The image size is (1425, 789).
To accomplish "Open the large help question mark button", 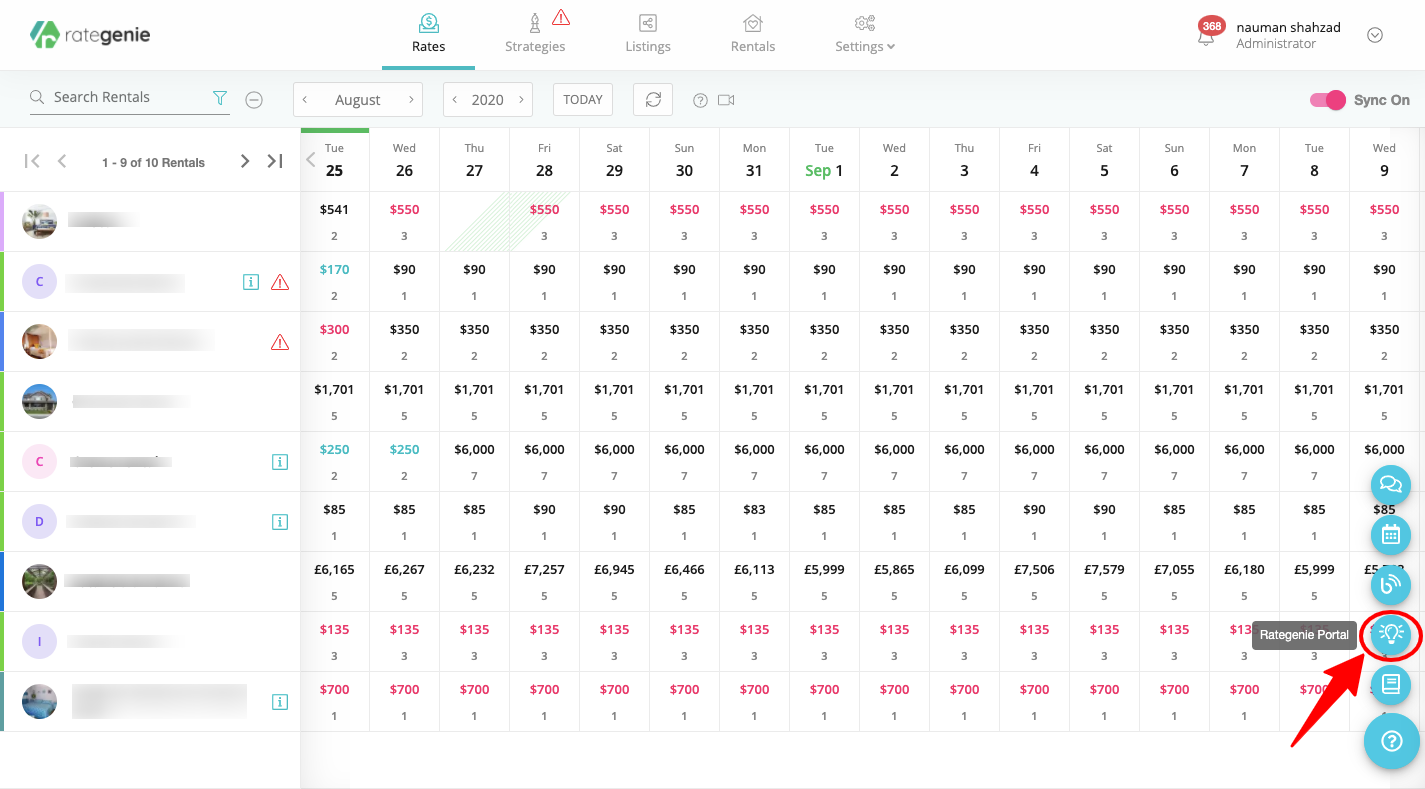I will (1392, 742).
